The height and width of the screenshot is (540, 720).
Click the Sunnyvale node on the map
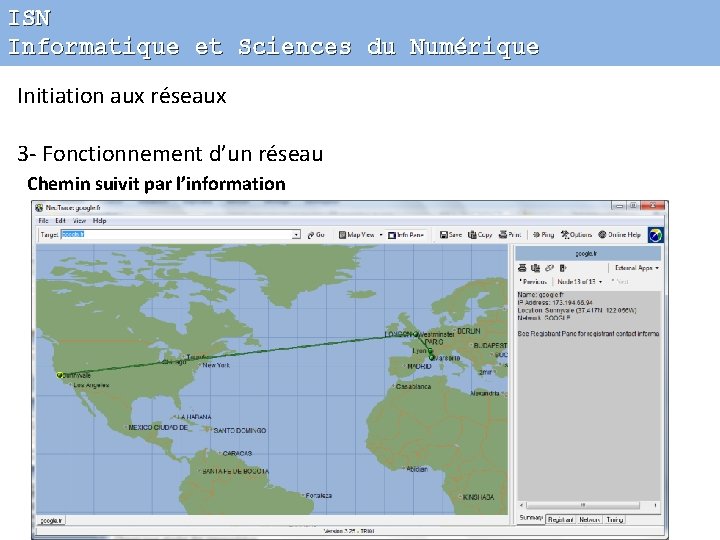pyautogui.click(x=60, y=375)
